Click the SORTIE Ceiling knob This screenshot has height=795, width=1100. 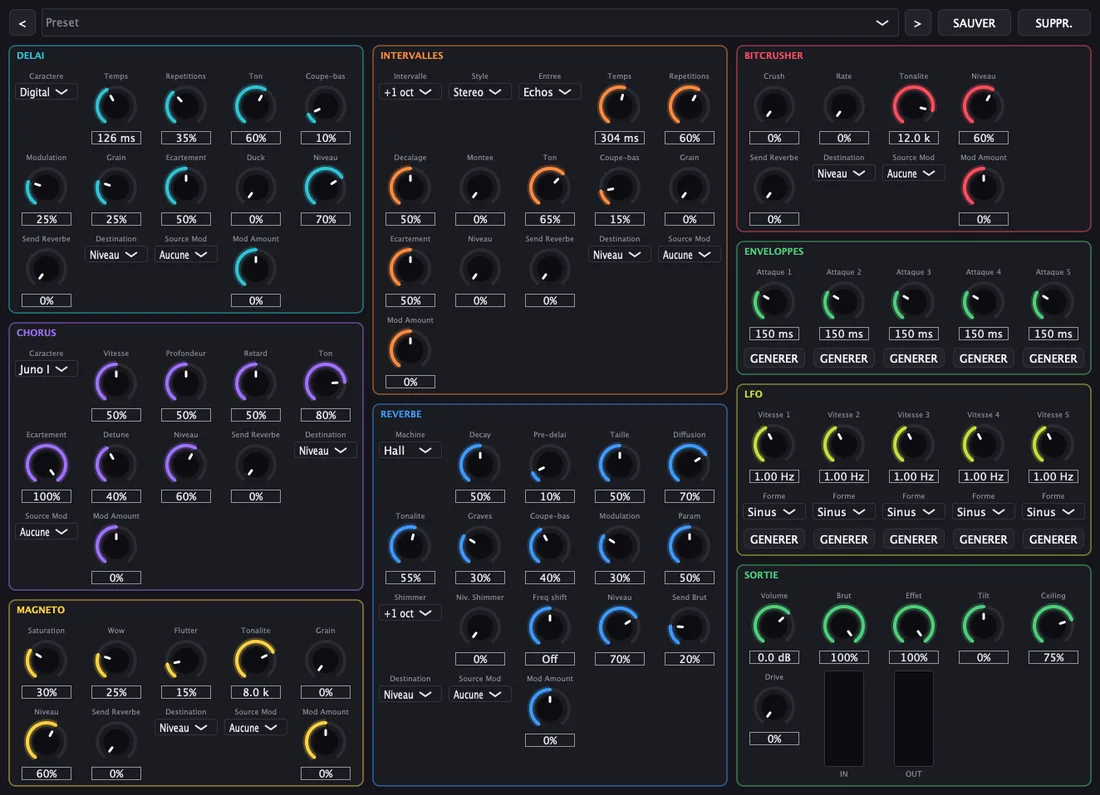tap(1053, 626)
